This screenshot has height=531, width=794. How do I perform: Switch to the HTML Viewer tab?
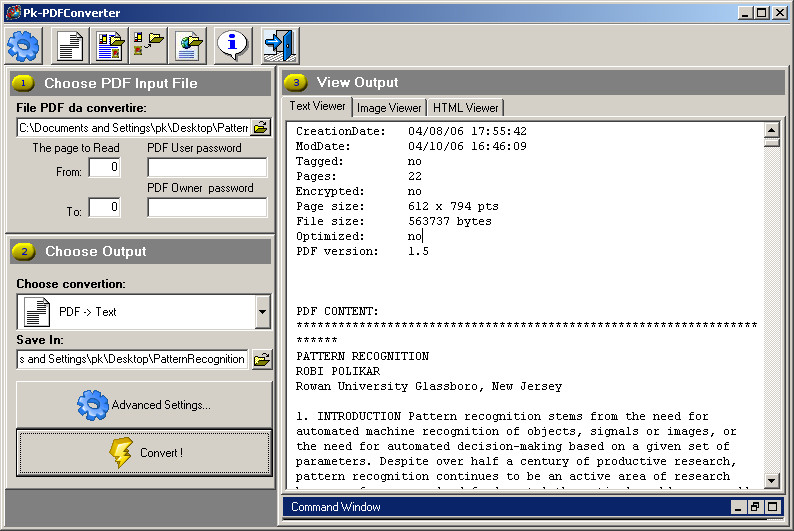[465, 108]
